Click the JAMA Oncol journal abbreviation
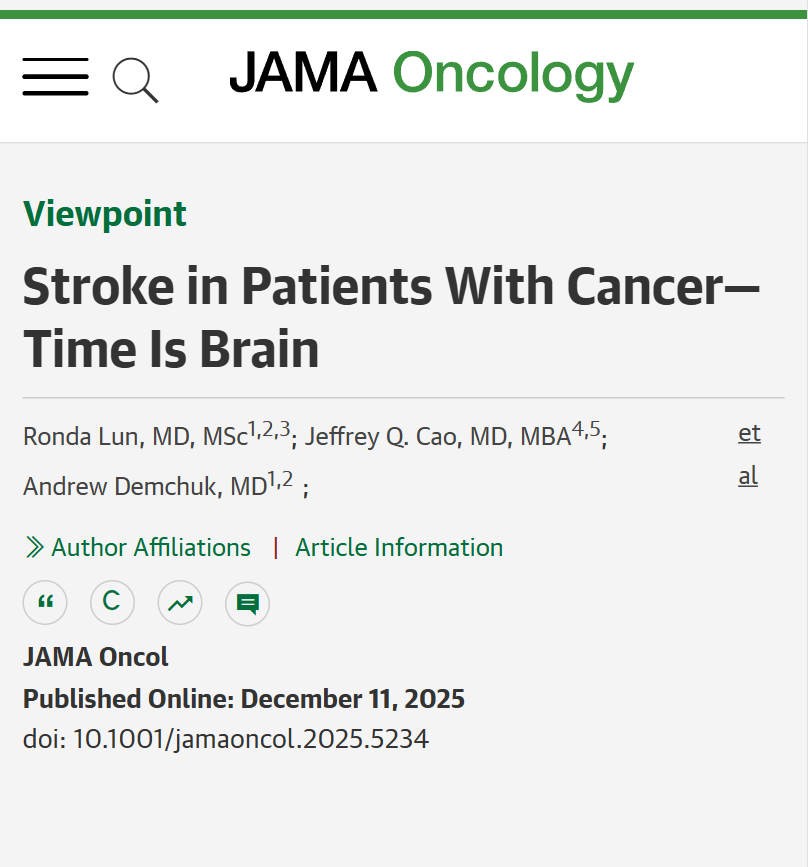Viewport: 808px width, 867px height. click(x=95, y=657)
